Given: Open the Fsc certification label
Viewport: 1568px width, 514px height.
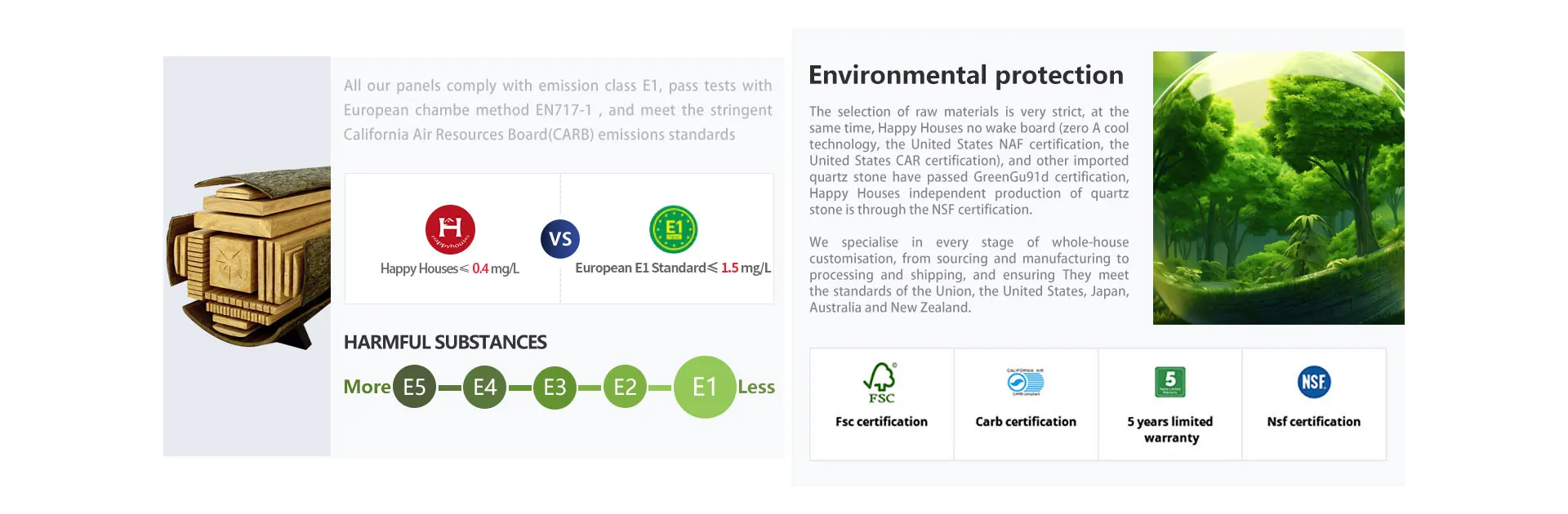Looking at the screenshot, I should point(881,422).
